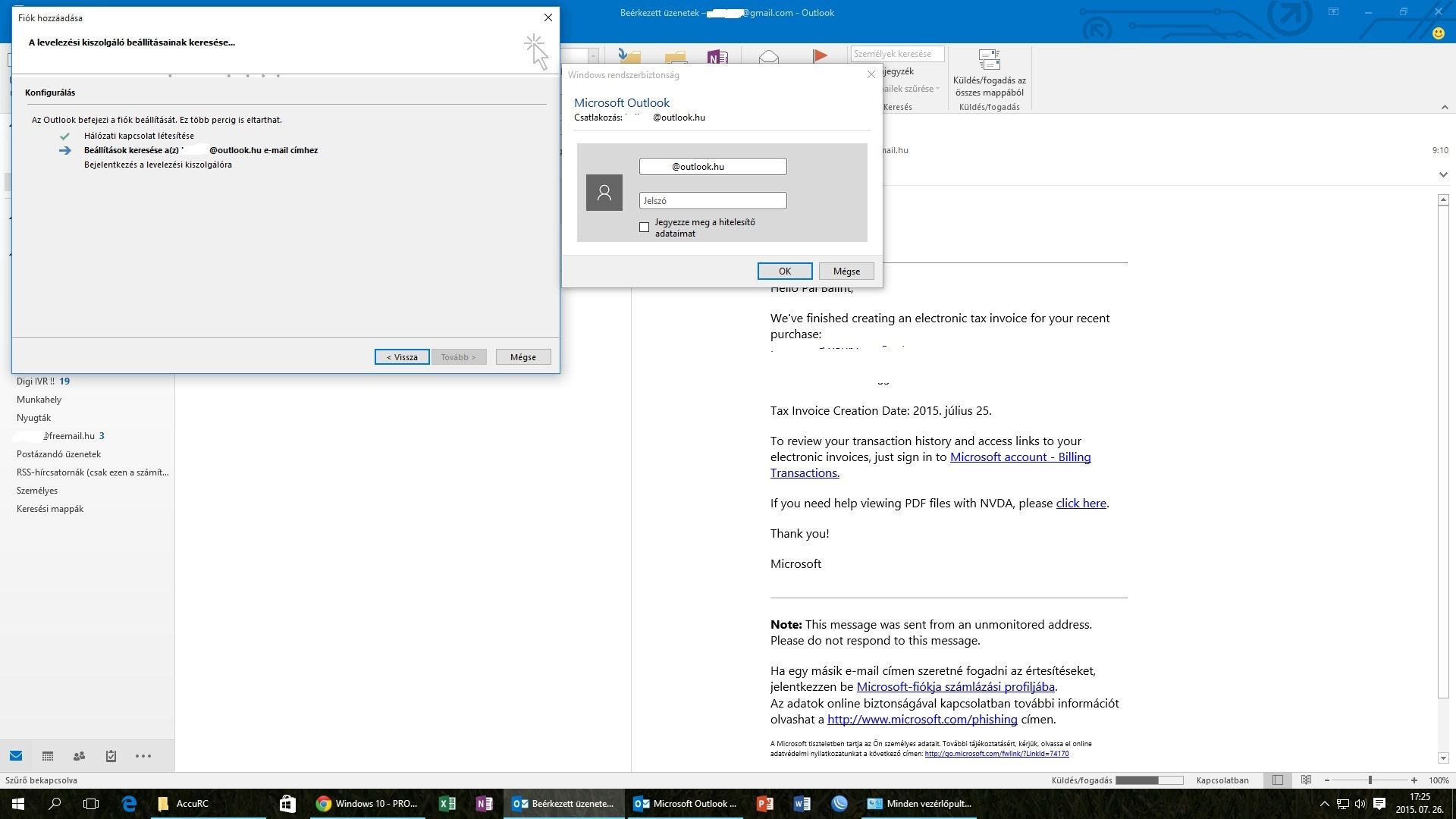Enable Jegyezze meg a hitelesítő adataimat checkbox

pos(645,227)
